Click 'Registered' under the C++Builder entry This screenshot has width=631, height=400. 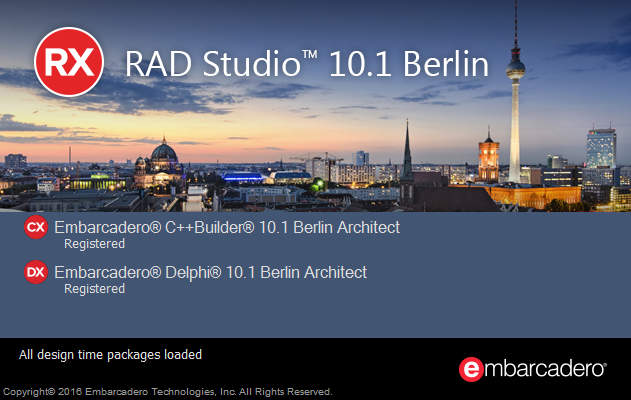pos(95,244)
